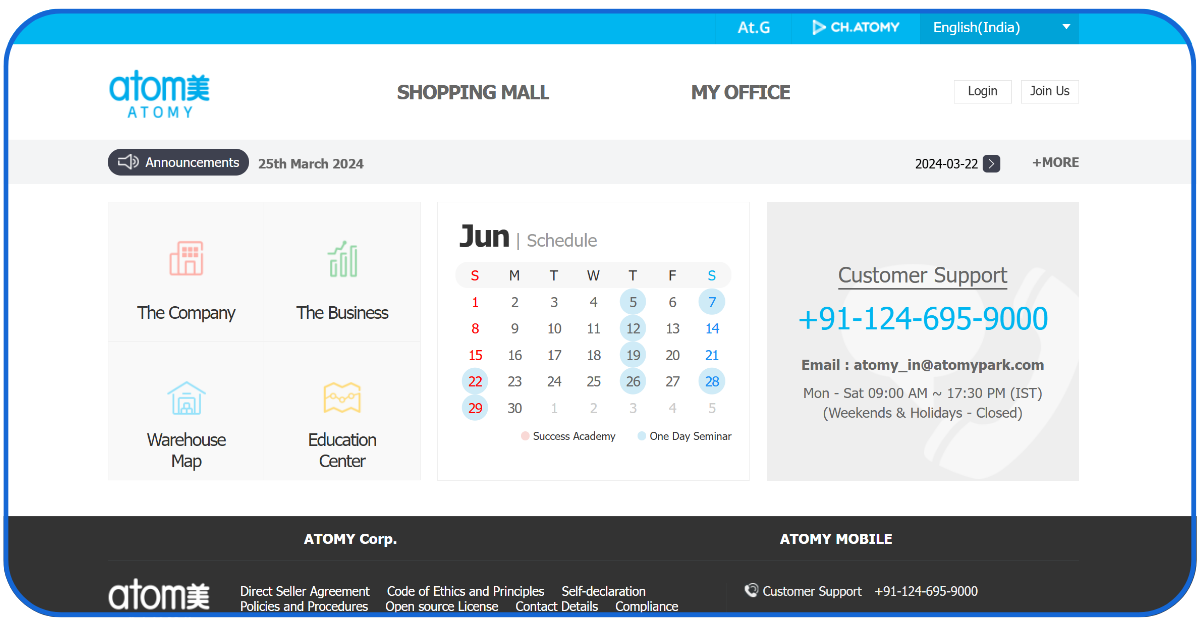Click the Join Us button
This screenshot has height=628, width=1200.
[x=1050, y=91]
